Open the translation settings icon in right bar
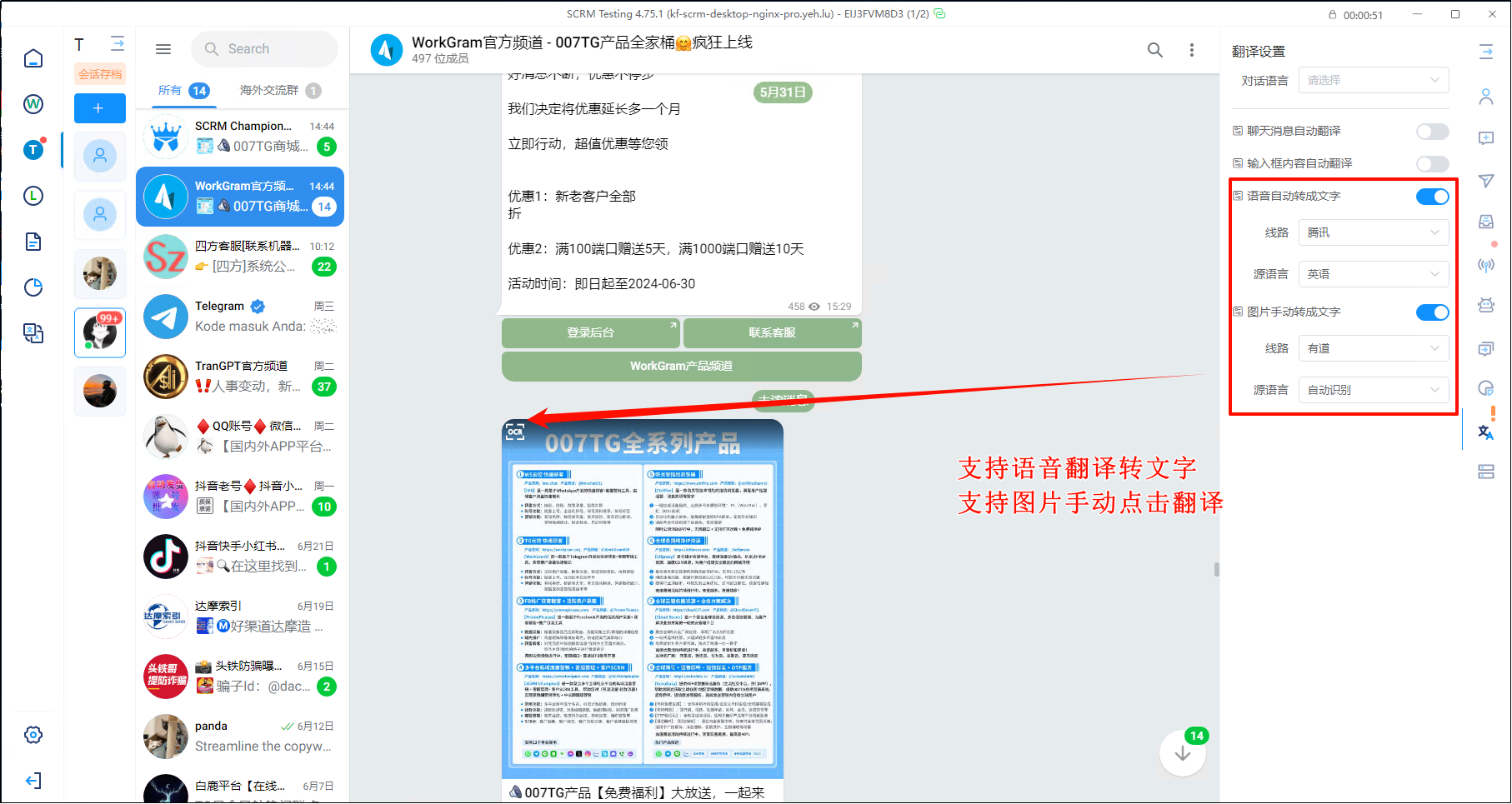 click(x=1486, y=432)
